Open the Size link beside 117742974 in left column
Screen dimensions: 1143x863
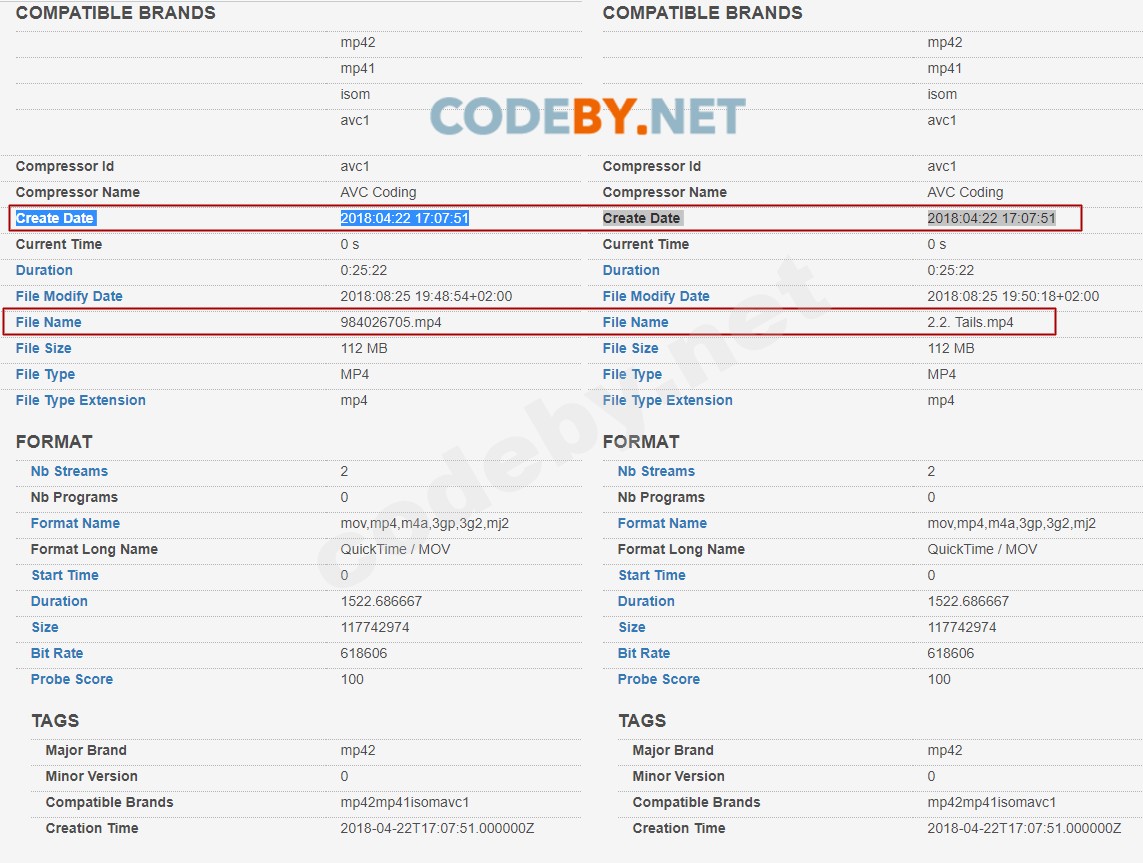point(44,628)
